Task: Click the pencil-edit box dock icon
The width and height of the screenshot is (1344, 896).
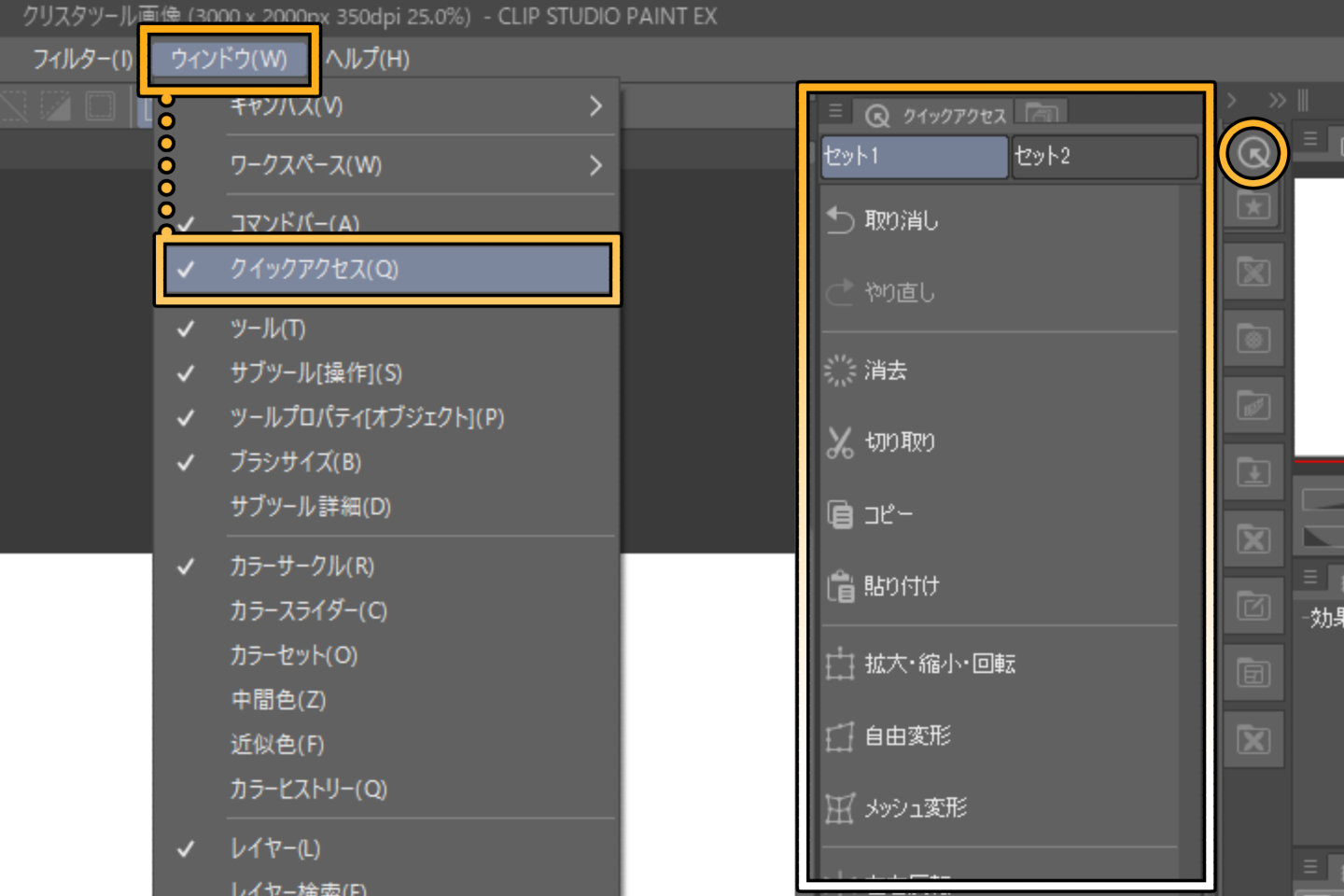Action: point(1253,607)
